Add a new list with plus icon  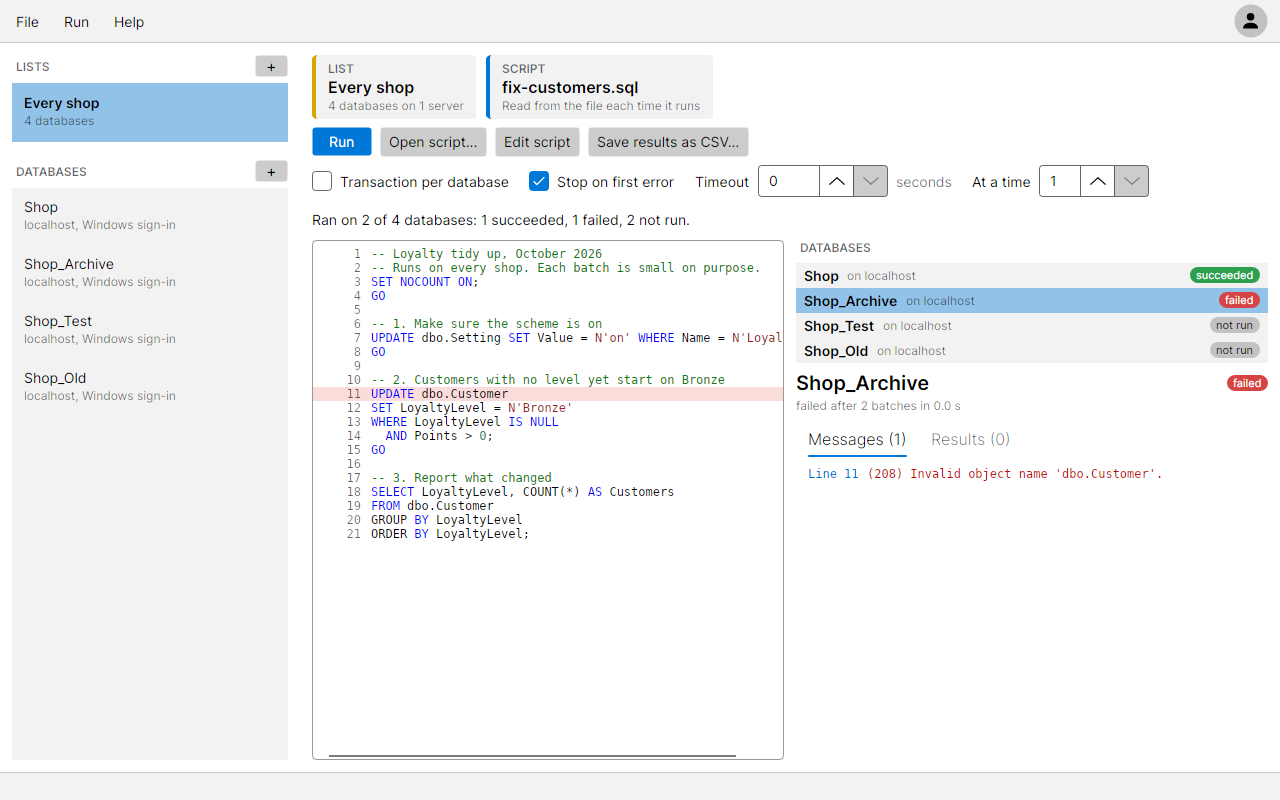(x=271, y=66)
